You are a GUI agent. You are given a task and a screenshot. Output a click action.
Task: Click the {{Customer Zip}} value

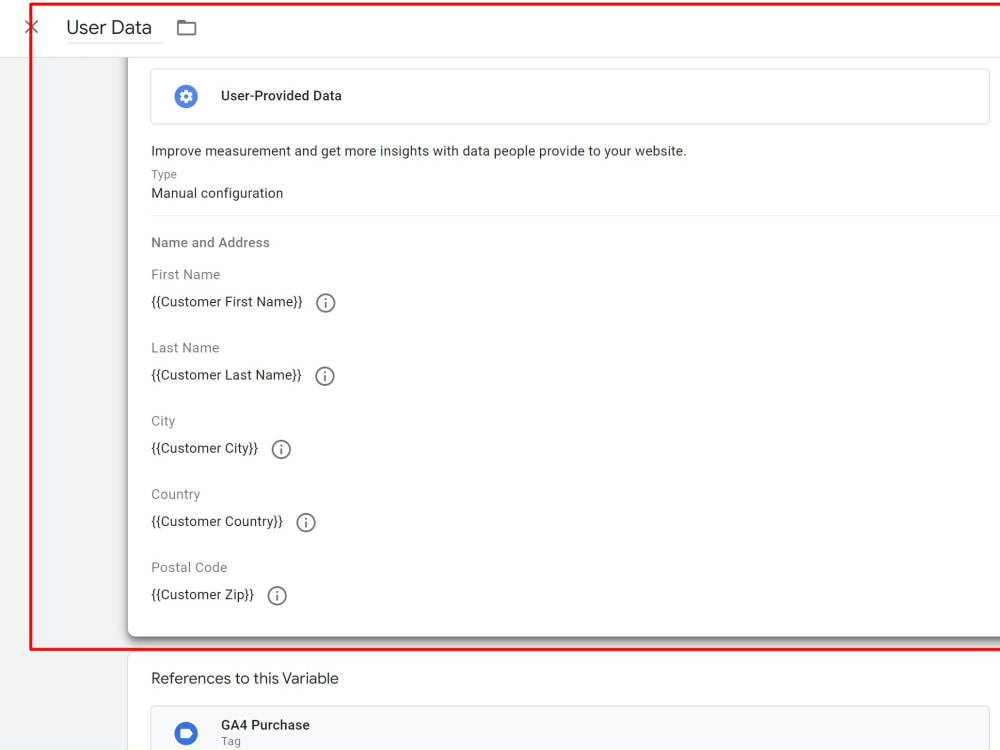point(202,595)
